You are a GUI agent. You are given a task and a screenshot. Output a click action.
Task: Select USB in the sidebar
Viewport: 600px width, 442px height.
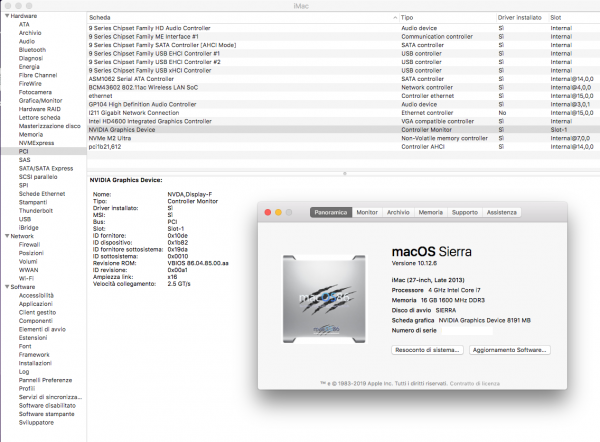(25, 219)
